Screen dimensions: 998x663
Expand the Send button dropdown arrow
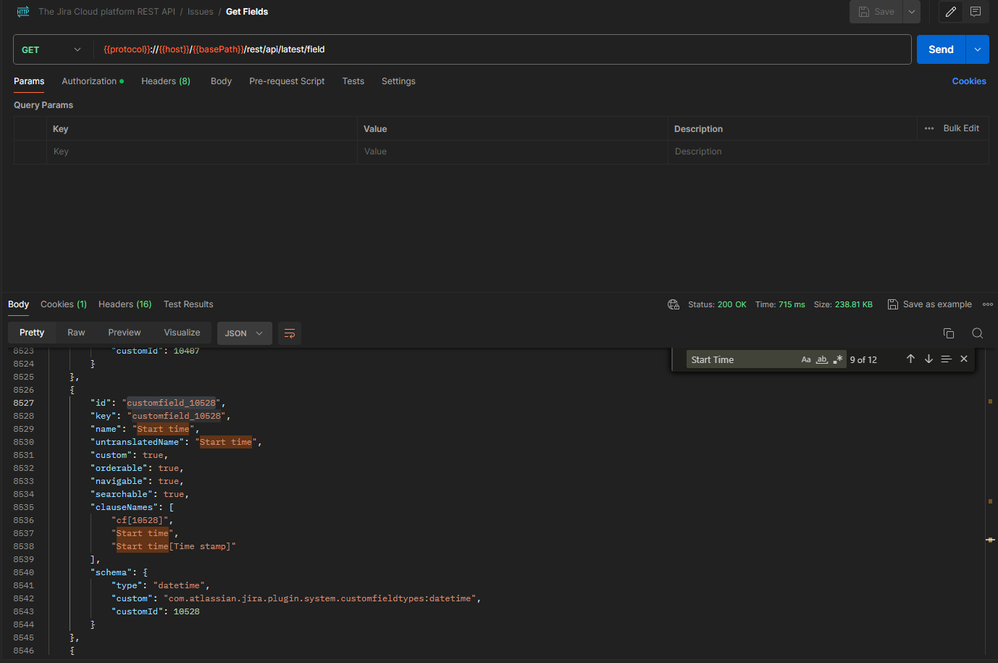(977, 50)
